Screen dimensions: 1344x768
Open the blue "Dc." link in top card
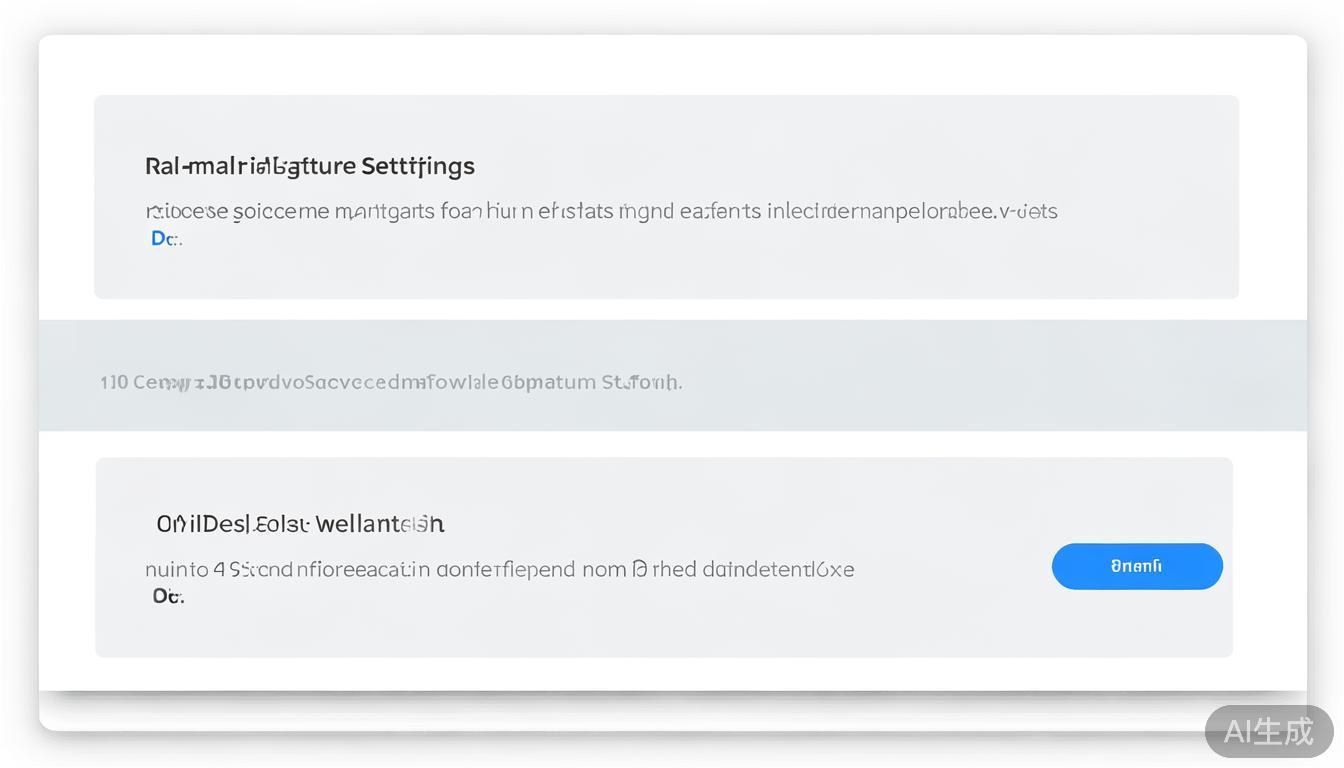165,238
